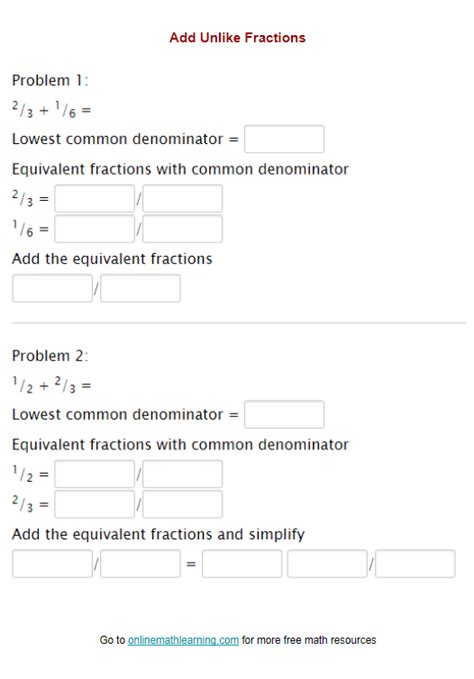474x679 pixels.
Task: Click the Problem 2 heading text
Action: (x=50, y=356)
